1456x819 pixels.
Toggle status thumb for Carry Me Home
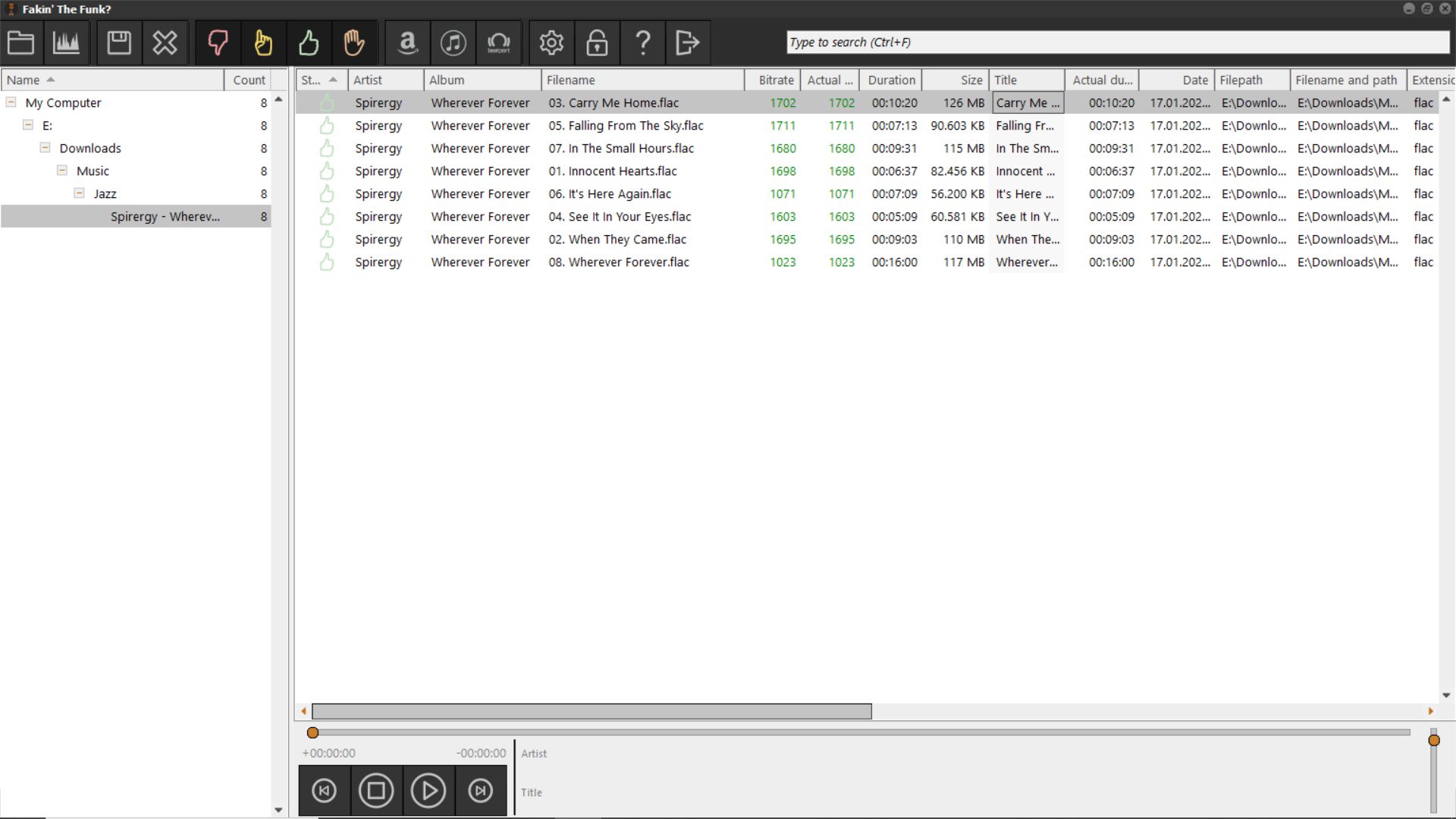(327, 103)
